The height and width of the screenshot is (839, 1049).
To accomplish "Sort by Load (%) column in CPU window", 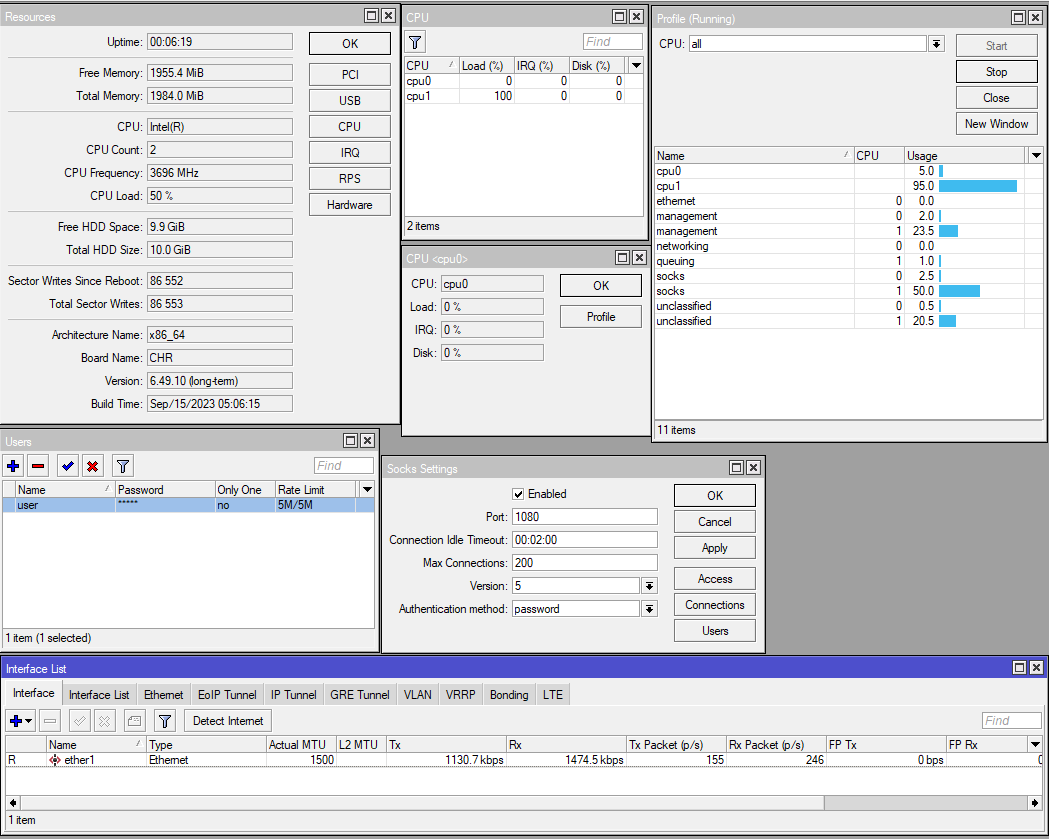I will 486,66.
